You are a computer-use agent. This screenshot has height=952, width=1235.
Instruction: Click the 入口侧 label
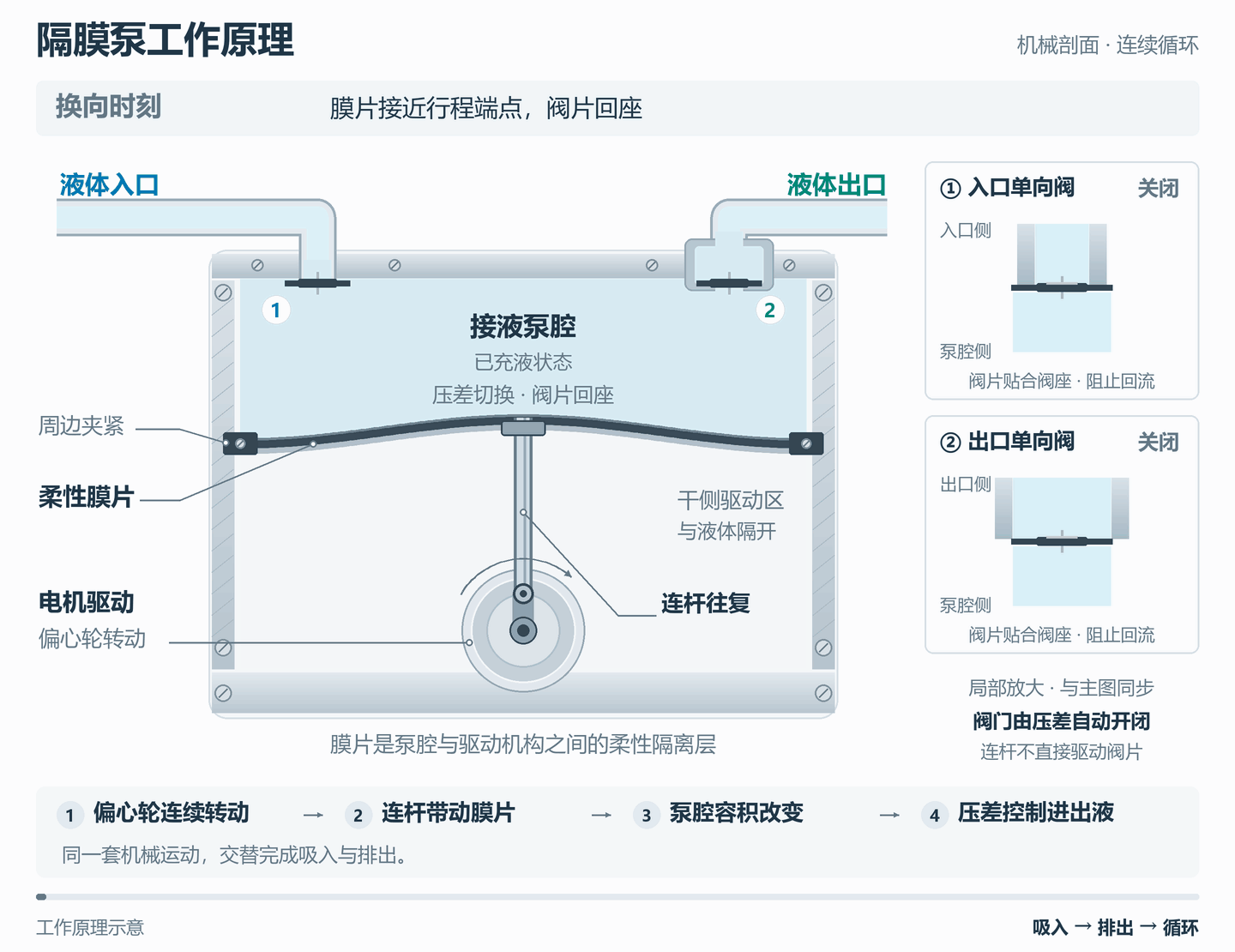click(966, 230)
